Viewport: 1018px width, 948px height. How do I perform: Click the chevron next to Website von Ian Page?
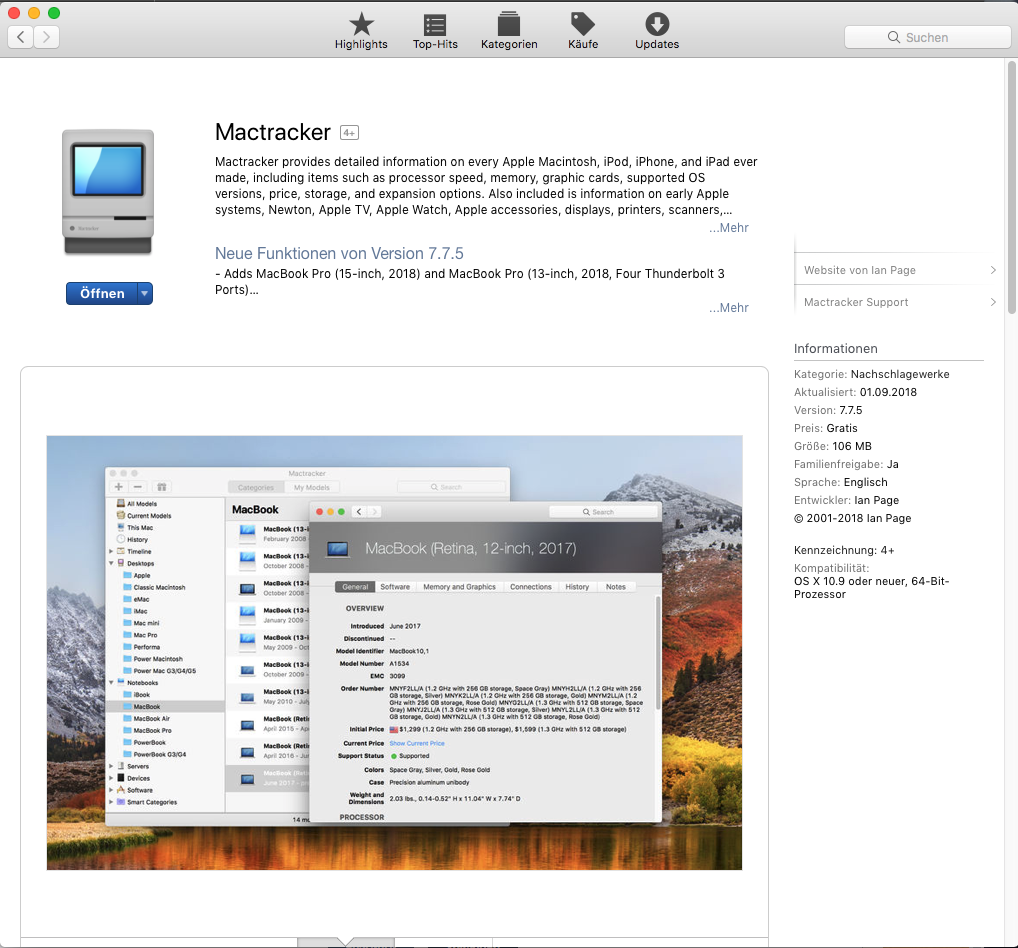click(x=993, y=270)
